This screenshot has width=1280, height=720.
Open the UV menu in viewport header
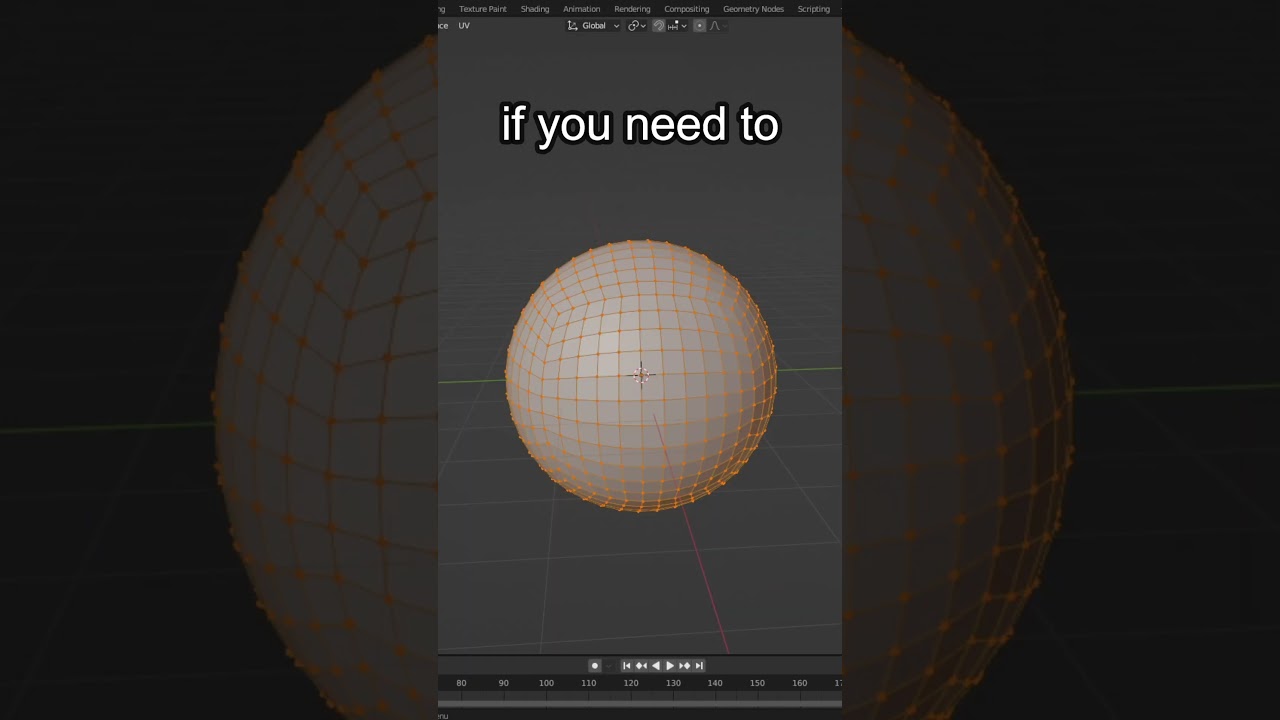click(x=464, y=26)
